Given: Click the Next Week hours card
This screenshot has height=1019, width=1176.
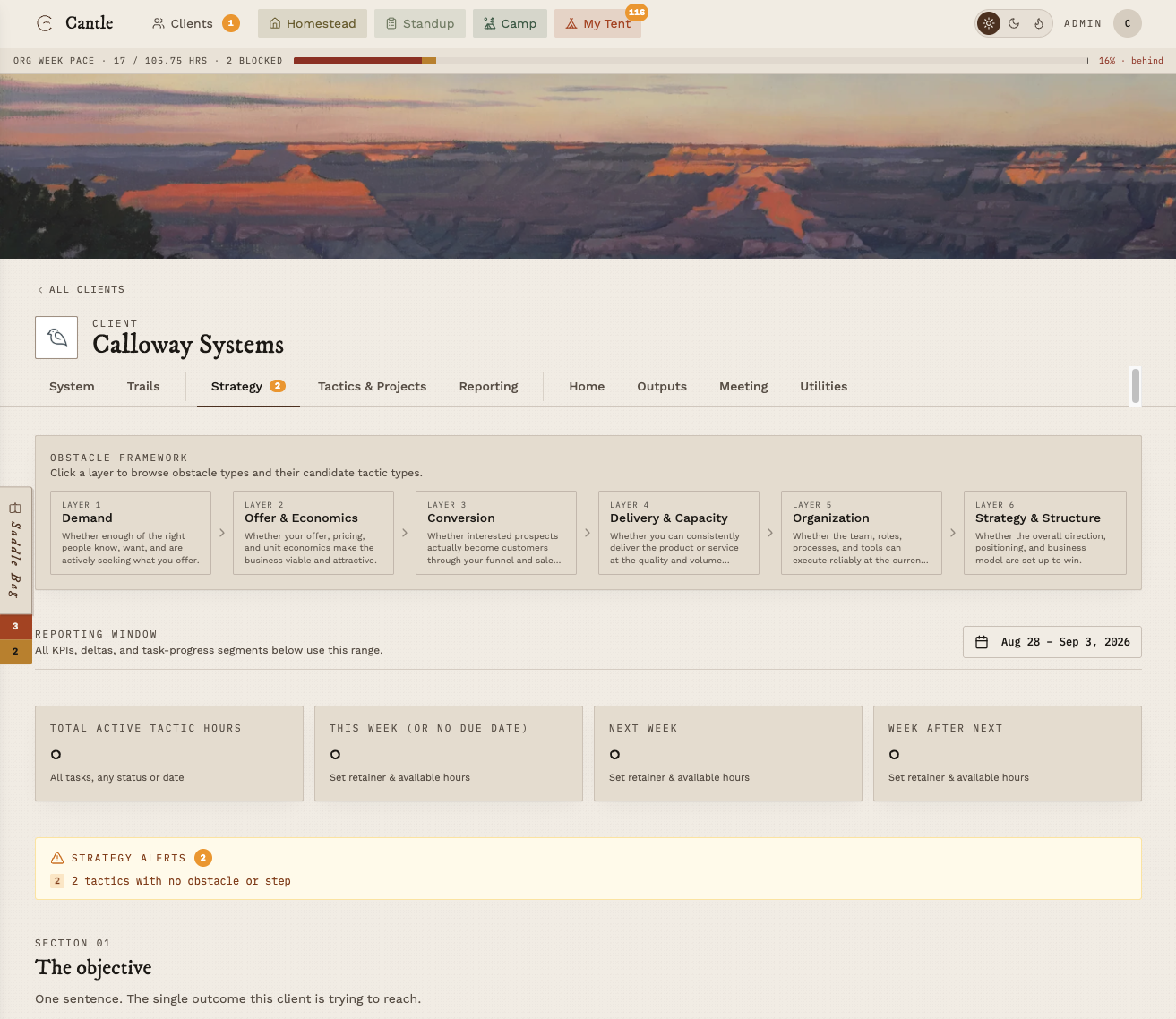Looking at the screenshot, I should click(728, 753).
